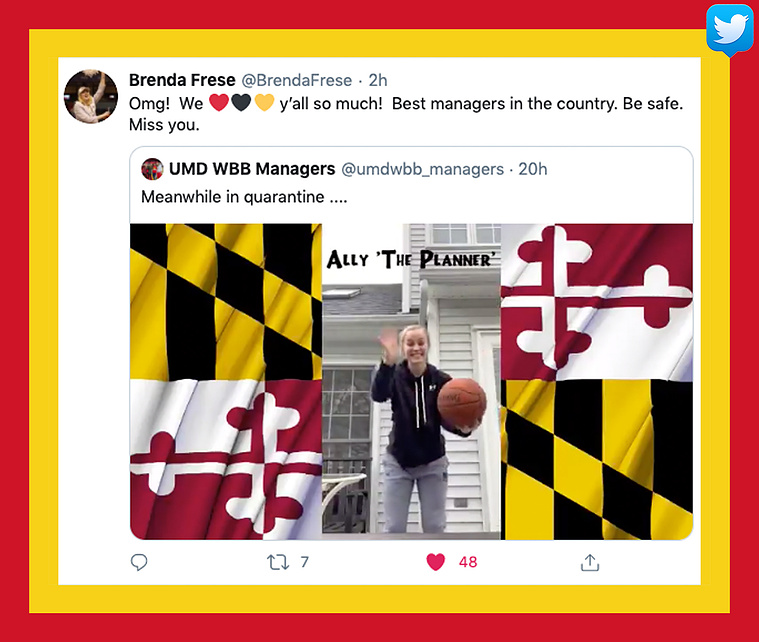The image size is (759, 642).
Task: Click the Brenda Frese display name
Action: pos(182,80)
